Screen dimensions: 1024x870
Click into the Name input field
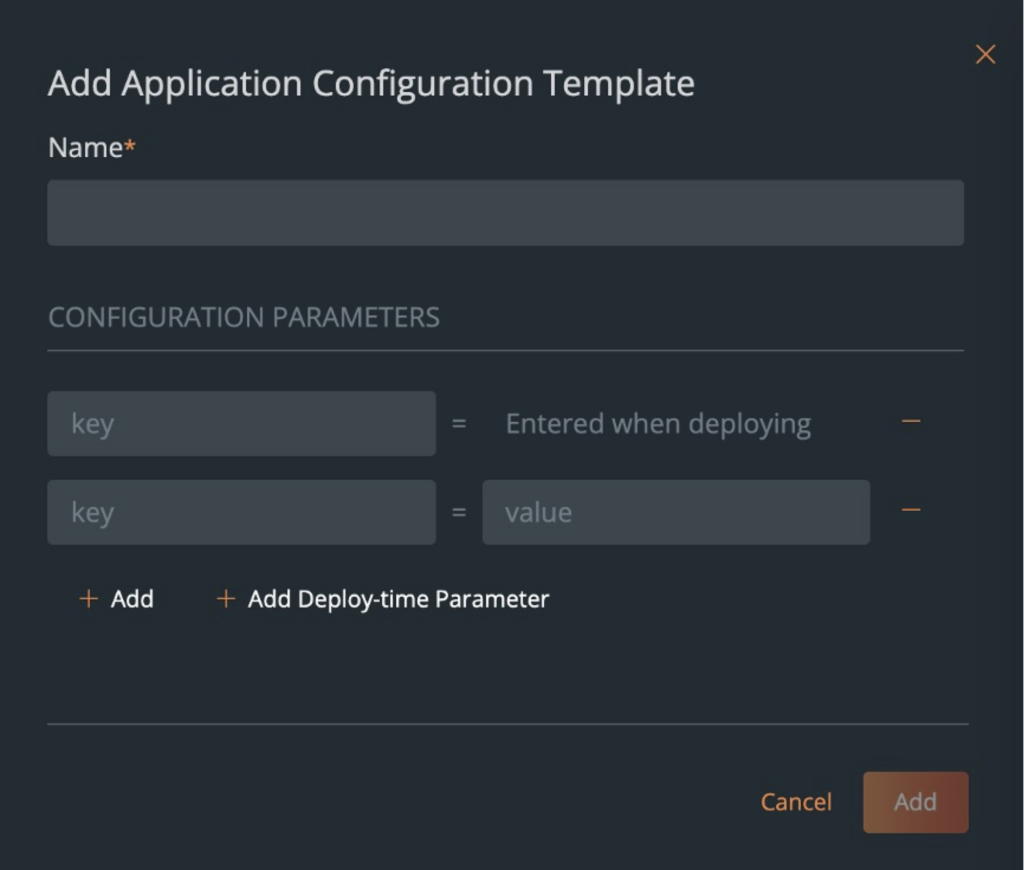[505, 212]
